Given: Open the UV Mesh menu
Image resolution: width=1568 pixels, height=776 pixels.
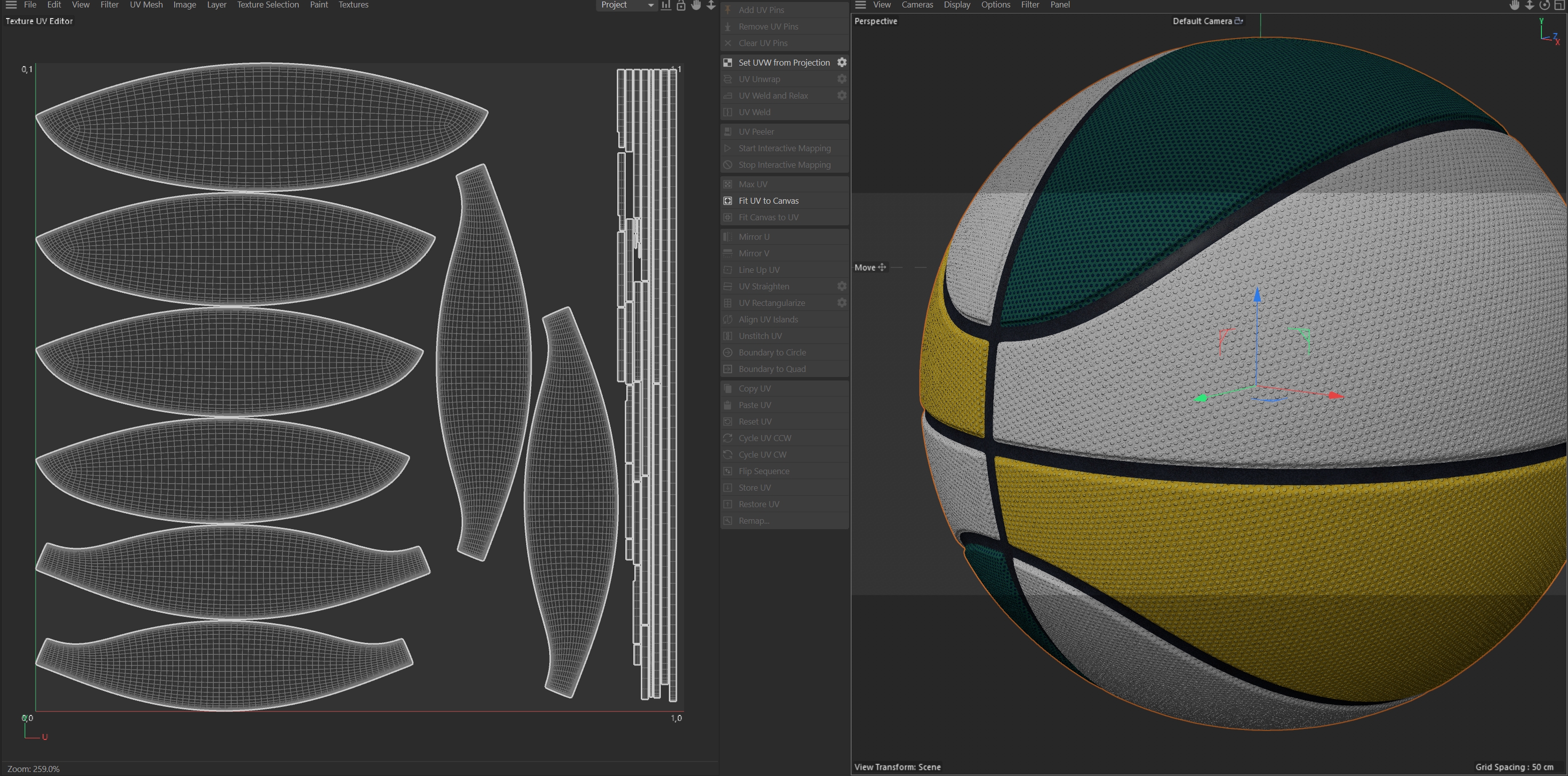Looking at the screenshot, I should pyautogui.click(x=146, y=5).
